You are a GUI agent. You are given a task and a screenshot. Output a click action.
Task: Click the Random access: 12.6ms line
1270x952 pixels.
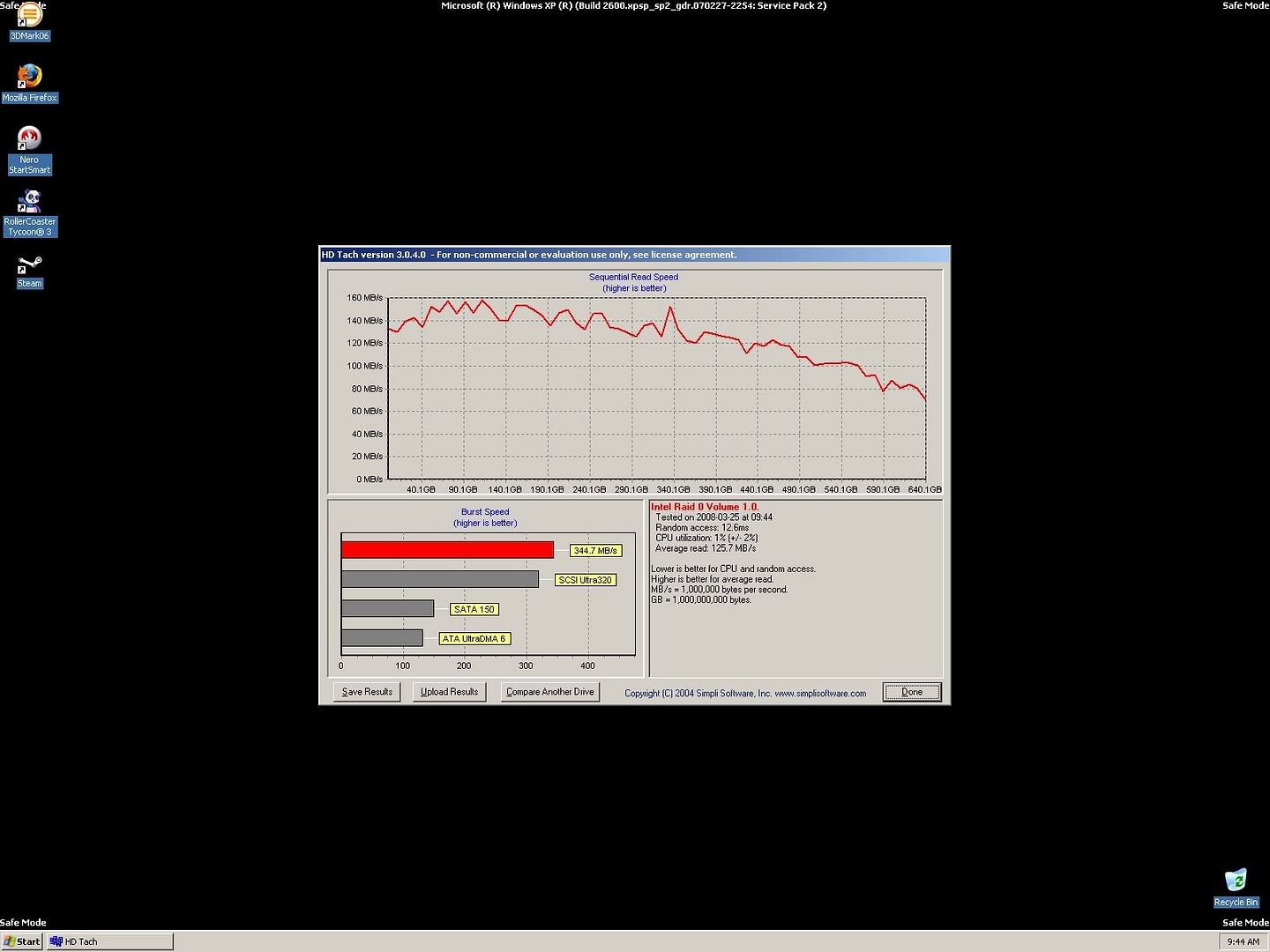702,527
